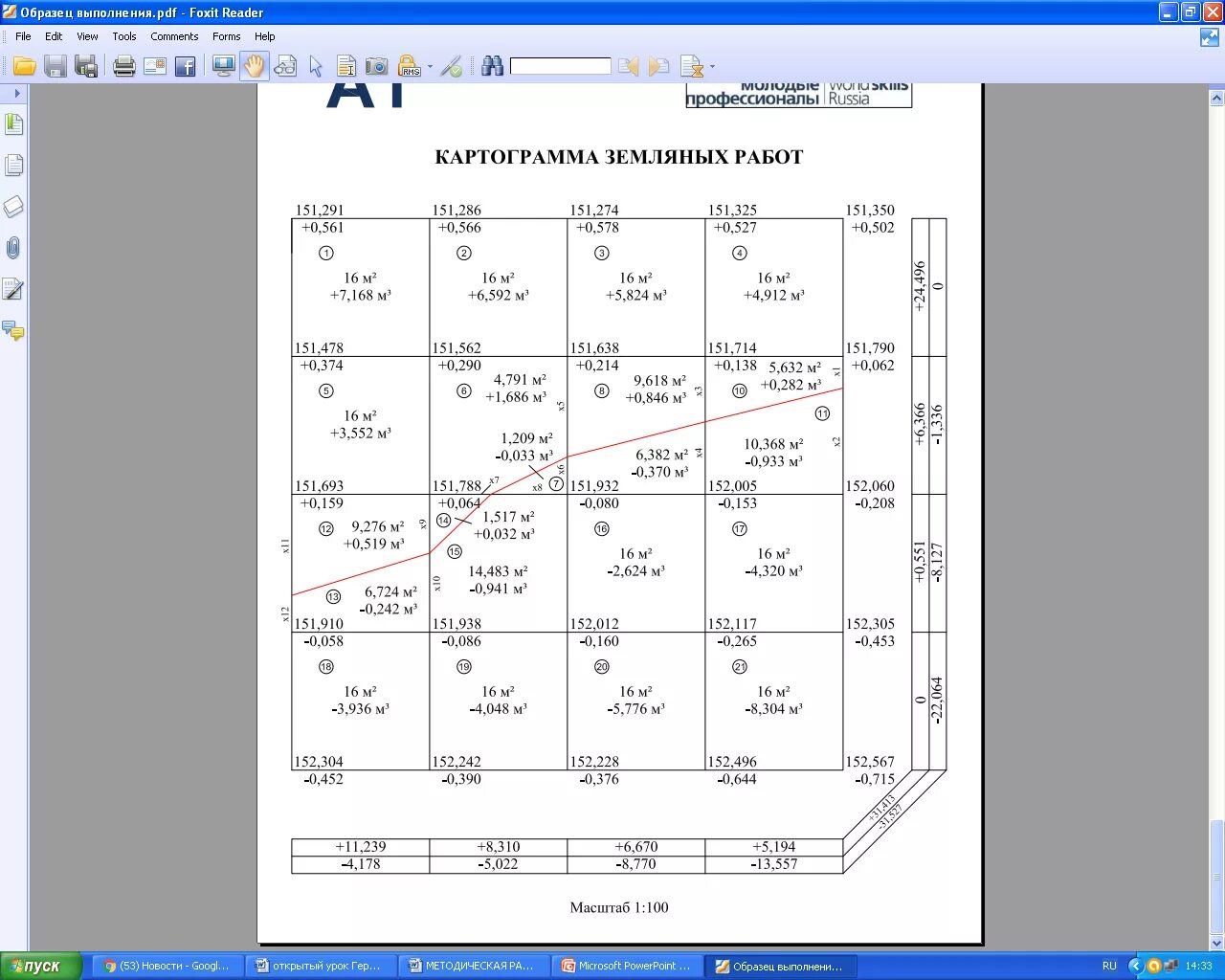The width and height of the screenshot is (1225, 980).
Task: Open the Help menu
Action: tap(265, 36)
